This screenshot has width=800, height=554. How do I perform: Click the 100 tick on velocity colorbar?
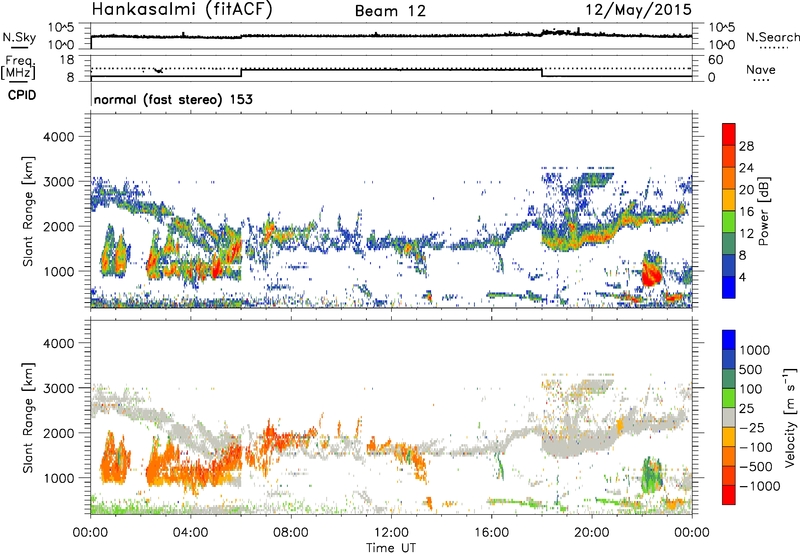click(751, 389)
